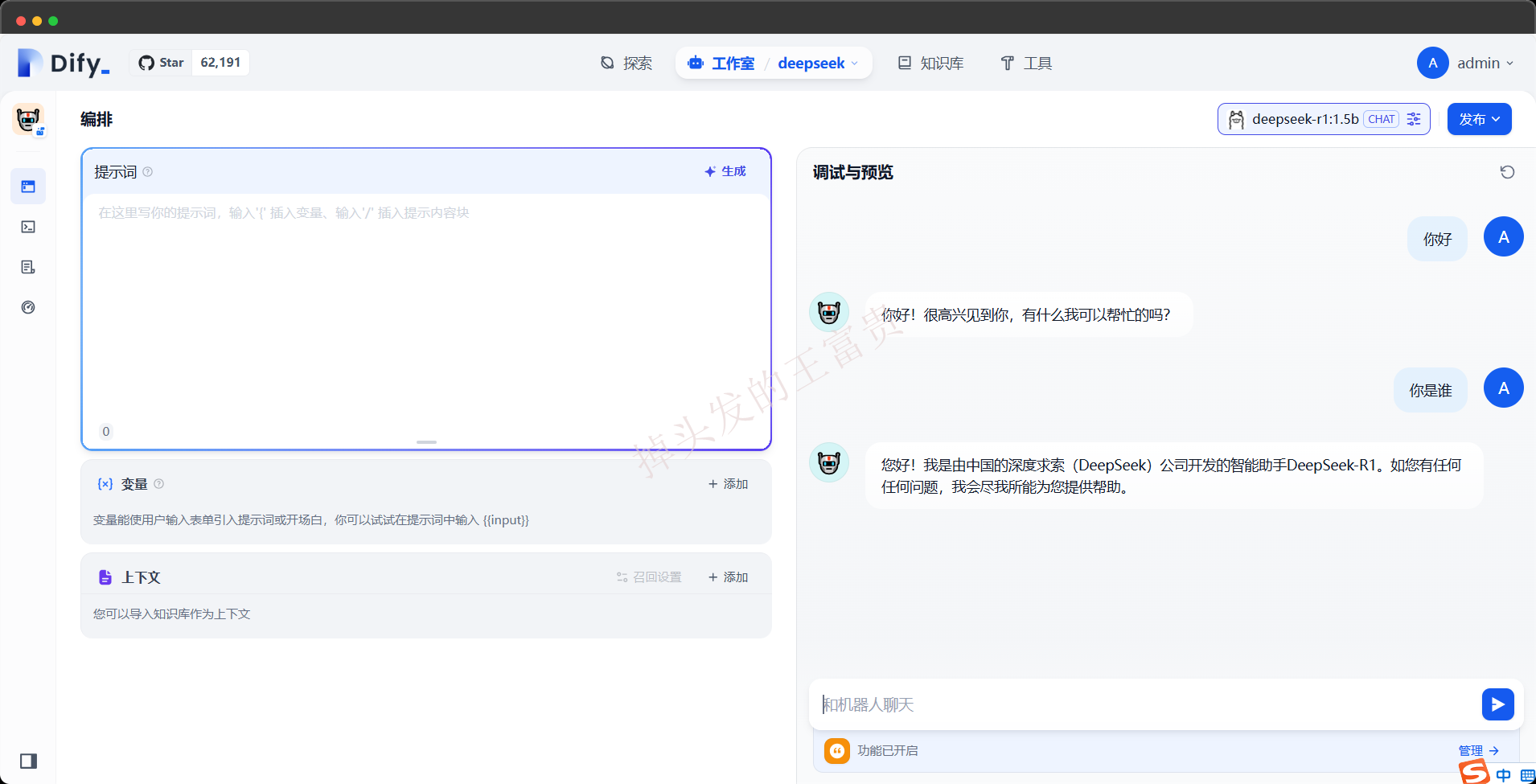
Task: Send the chat message with arrow button
Action: pyautogui.click(x=1497, y=704)
